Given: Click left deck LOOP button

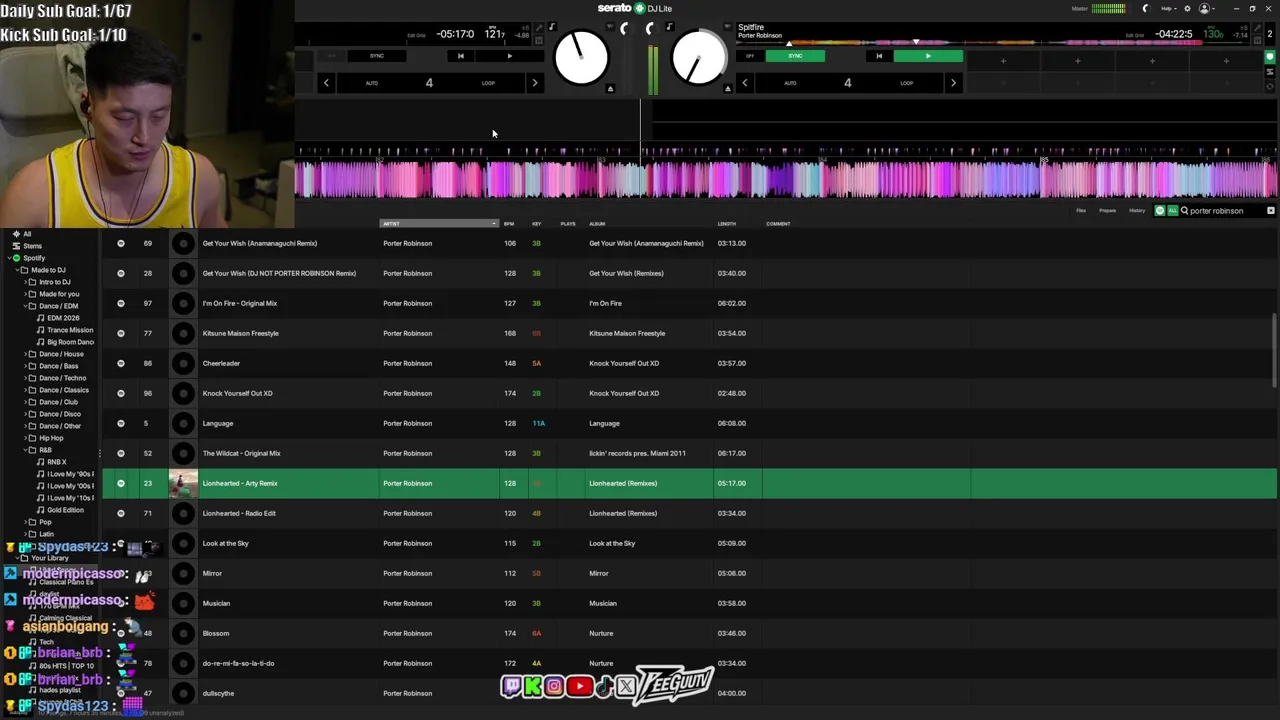Looking at the screenshot, I should pos(488,83).
